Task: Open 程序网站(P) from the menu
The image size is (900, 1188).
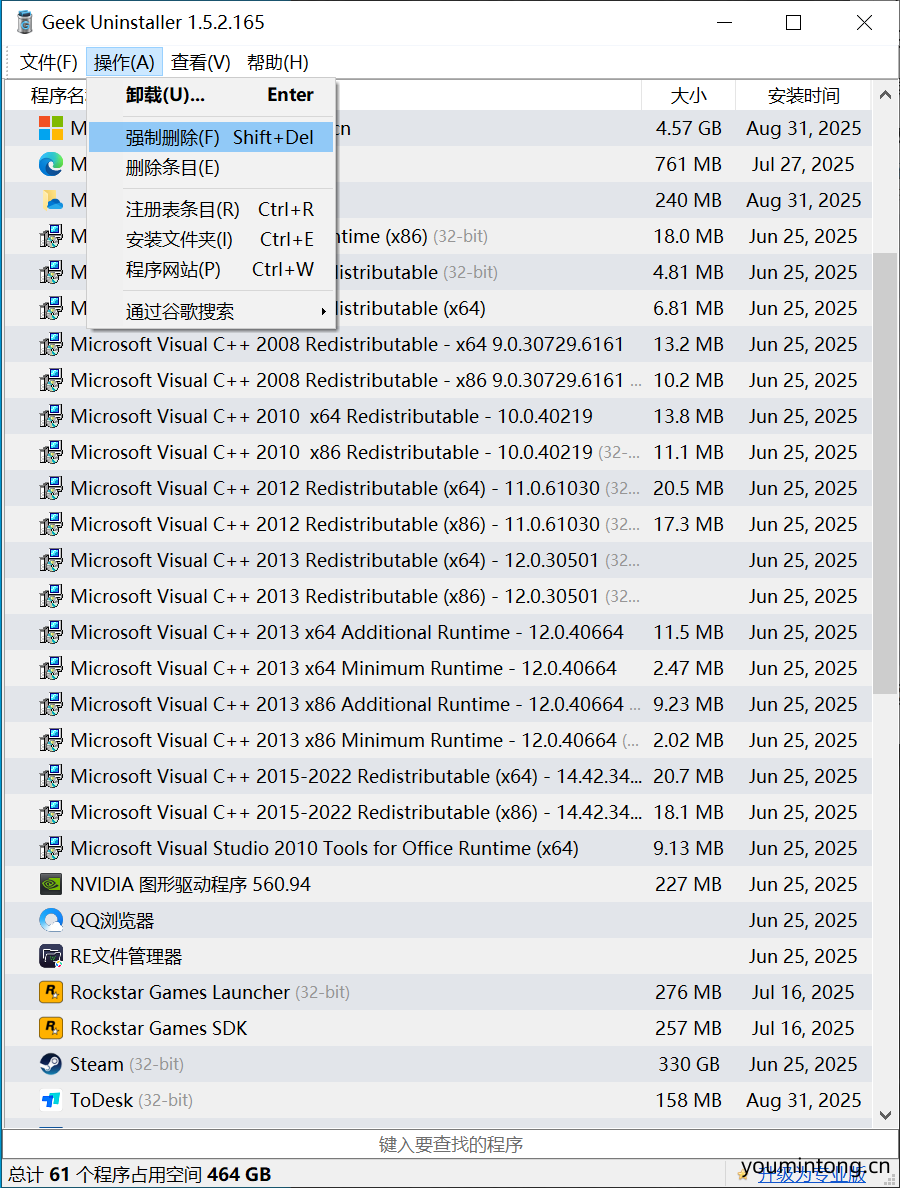Action: click(211, 270)
